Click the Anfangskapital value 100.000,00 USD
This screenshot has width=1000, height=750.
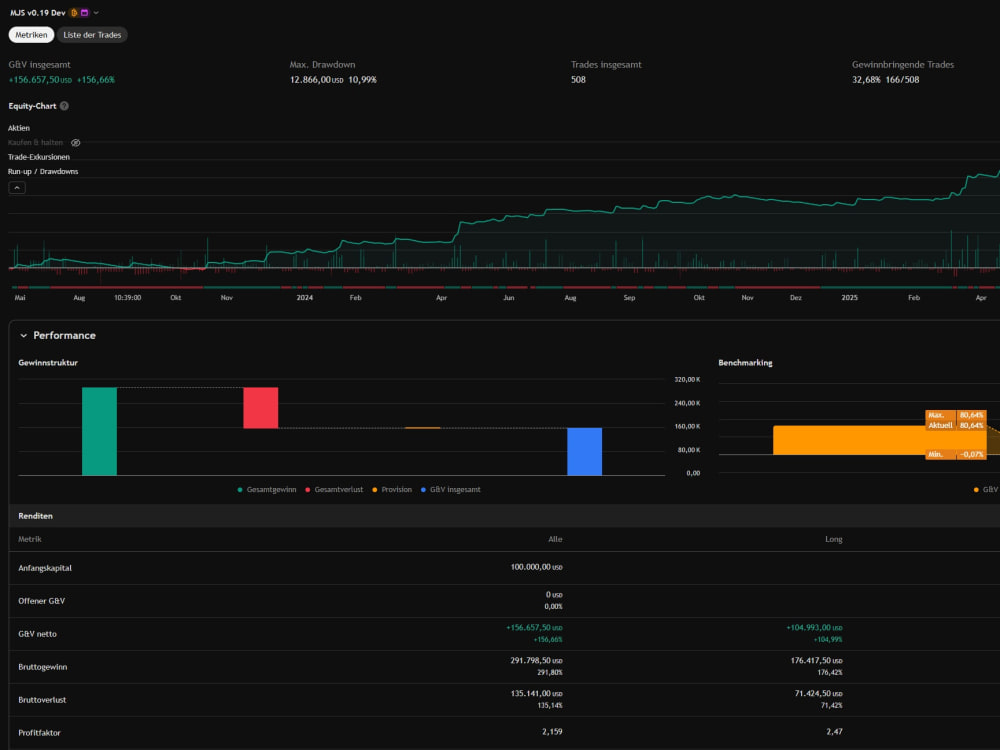[536, 567]
